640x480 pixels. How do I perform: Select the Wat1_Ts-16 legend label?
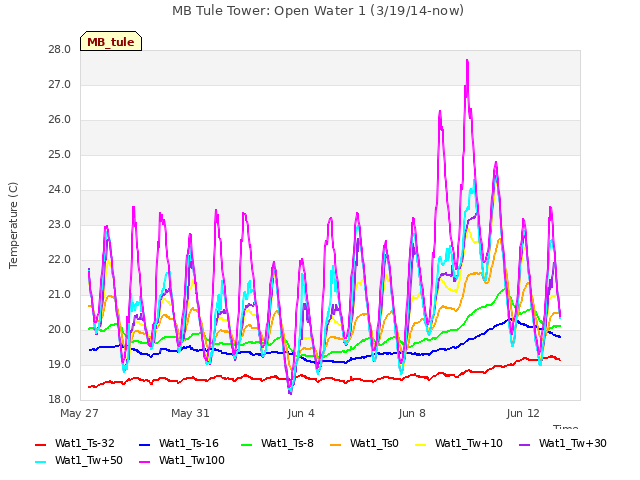[x=189, y=444]
